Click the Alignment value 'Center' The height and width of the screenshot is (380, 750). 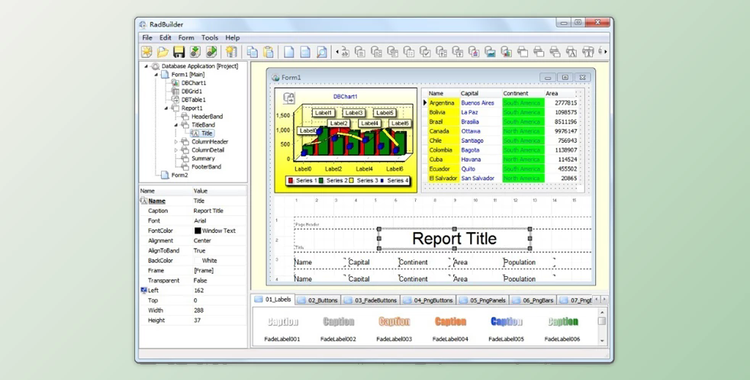coord(202,241)
